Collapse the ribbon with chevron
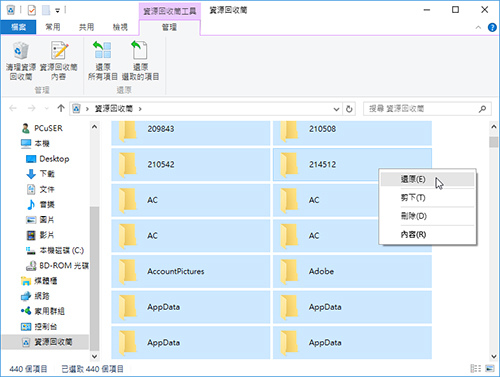Screen dimensions: 500x377 [x=478, y=27]
